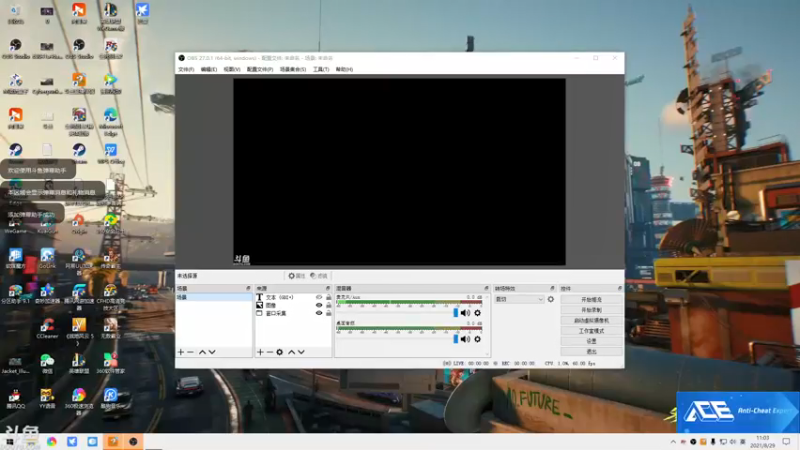800x450 pixels.
Task: Select the 场景 item in Scenes list
Action: [214, 297]
